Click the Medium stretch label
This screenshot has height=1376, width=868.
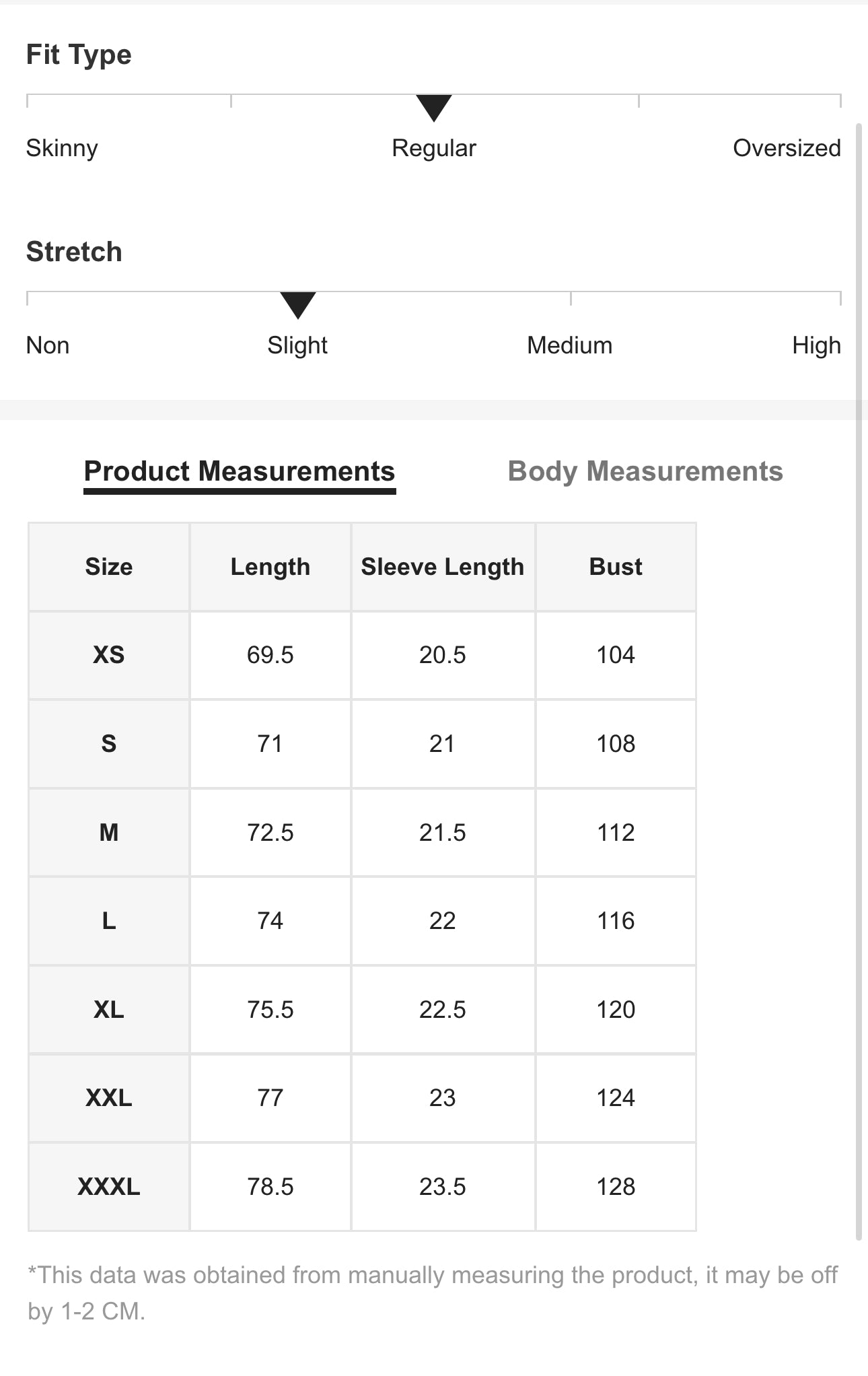pyautogui.click(x=569, y=345)
